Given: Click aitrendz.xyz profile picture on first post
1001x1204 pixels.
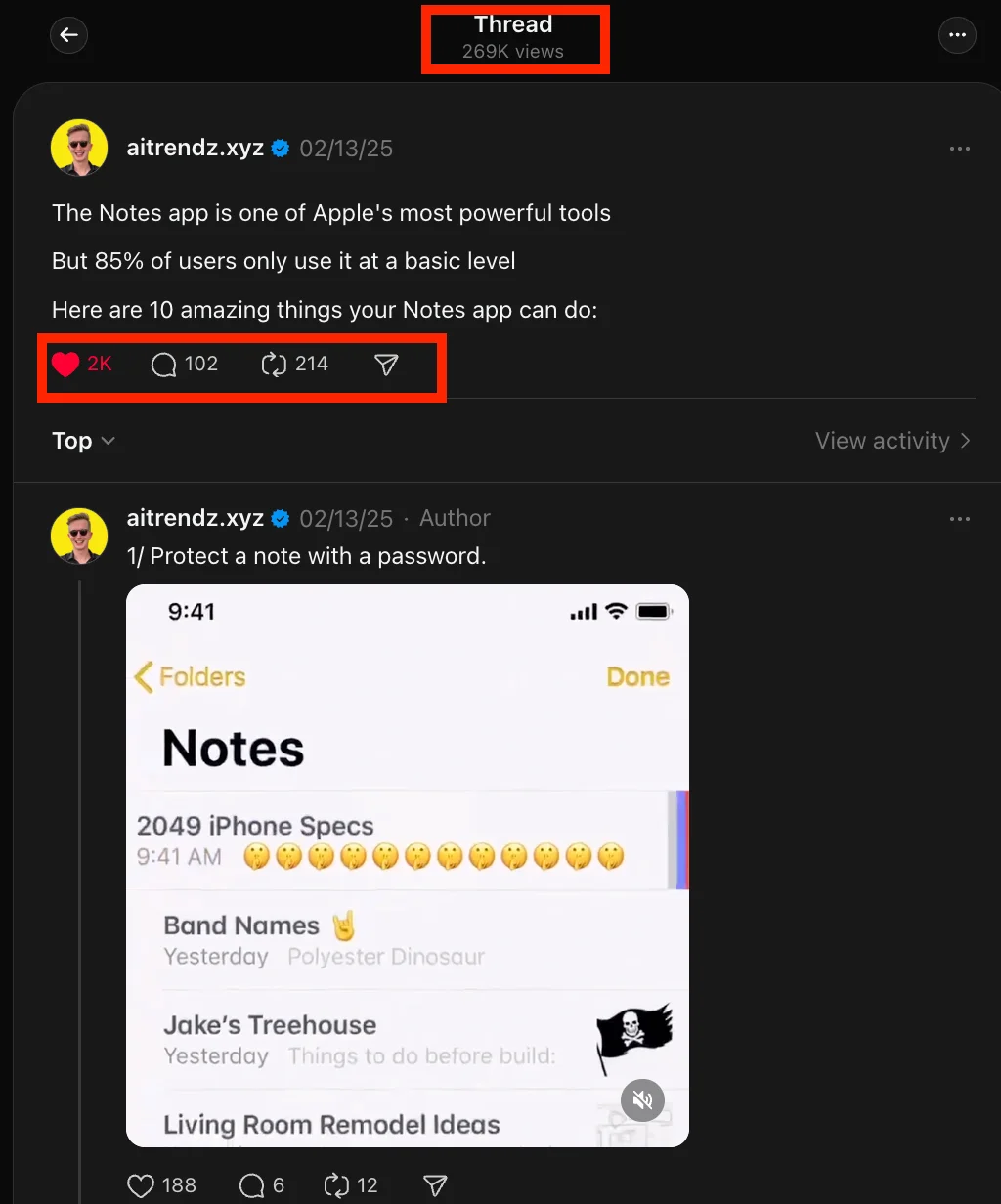Looking at the screenshot, I should (x=78, y=147).
